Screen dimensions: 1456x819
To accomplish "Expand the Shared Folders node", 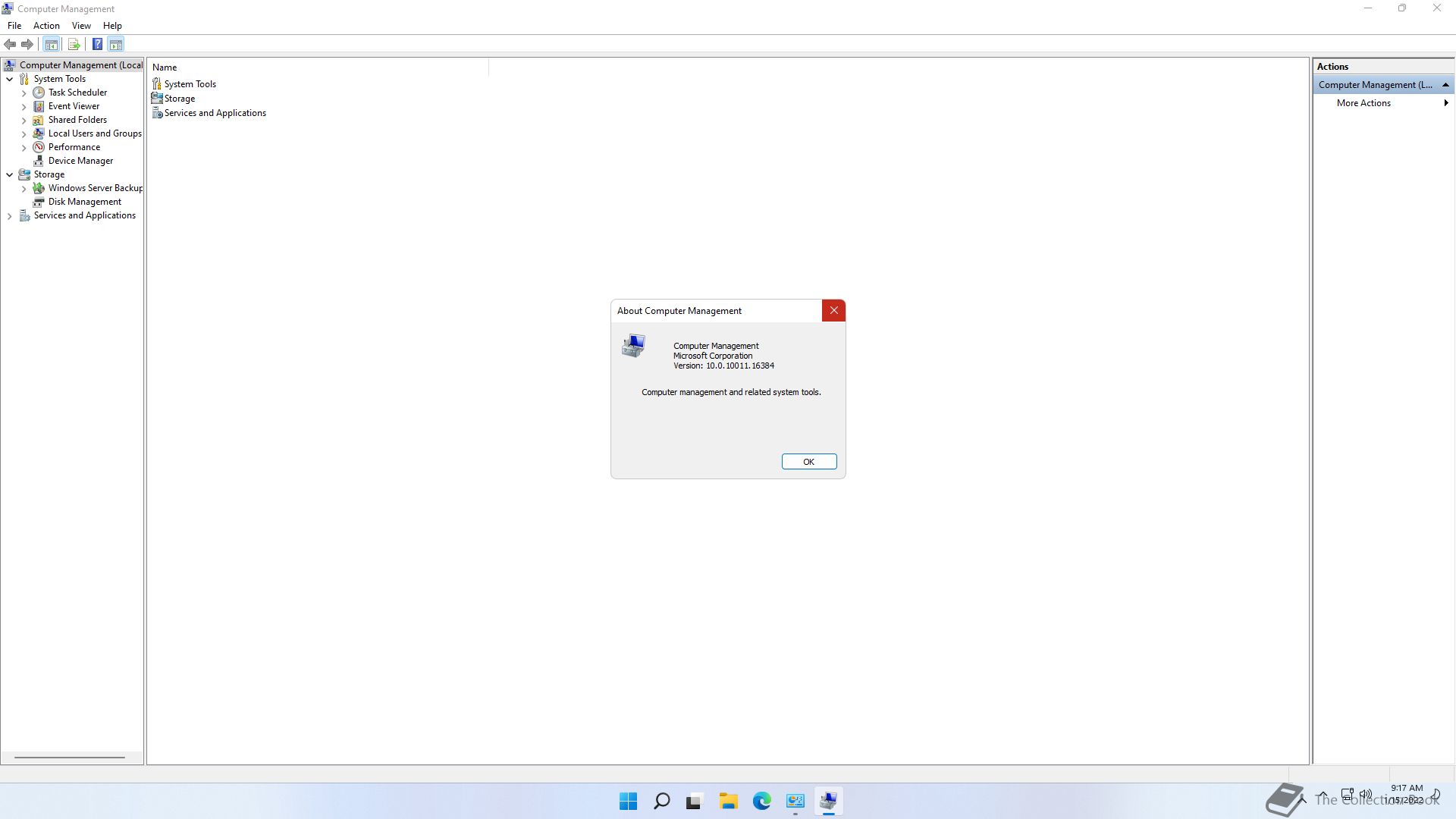I will pyautogui.click(x=24, y=120).
